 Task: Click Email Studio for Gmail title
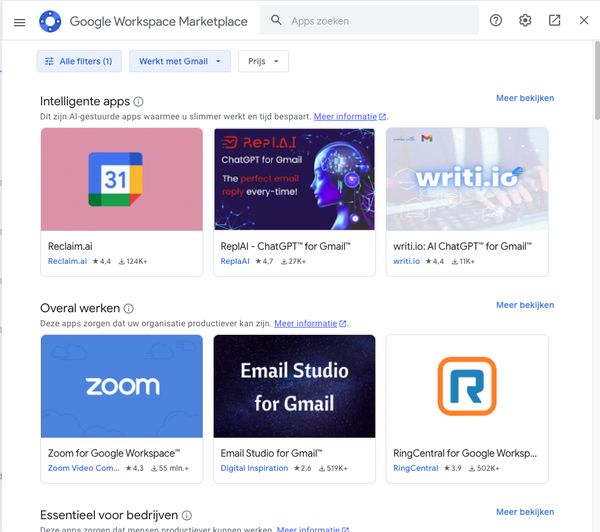click(x=271, y=454)
